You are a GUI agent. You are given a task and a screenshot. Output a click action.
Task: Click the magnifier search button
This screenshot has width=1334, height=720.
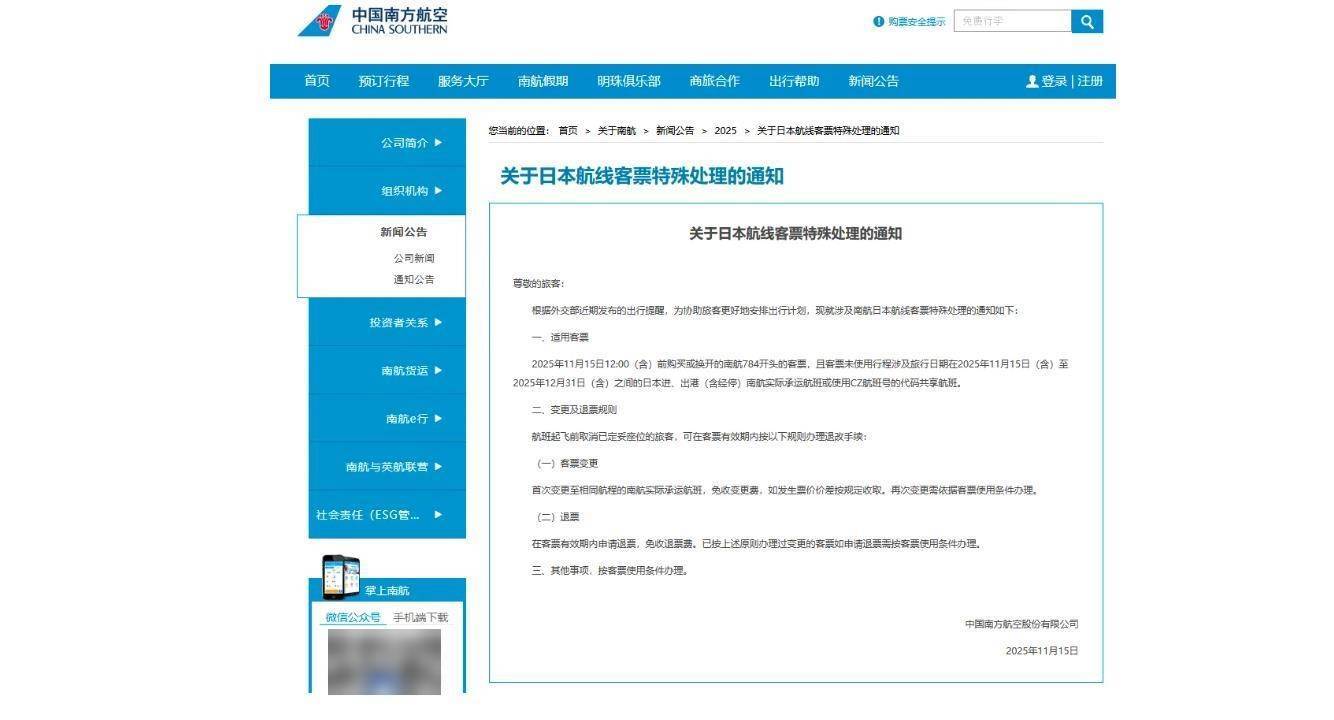pyautogui.click(x=1086, y=21)
